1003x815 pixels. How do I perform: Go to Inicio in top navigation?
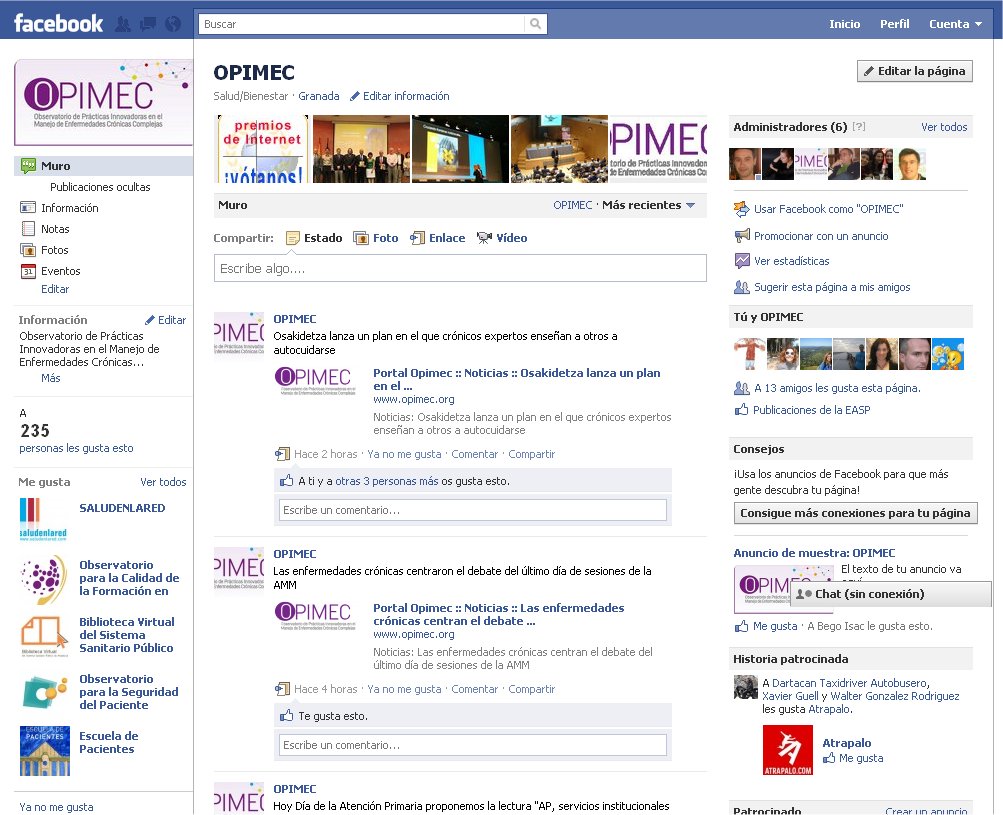pyautogui.click(x=844, y=24)
